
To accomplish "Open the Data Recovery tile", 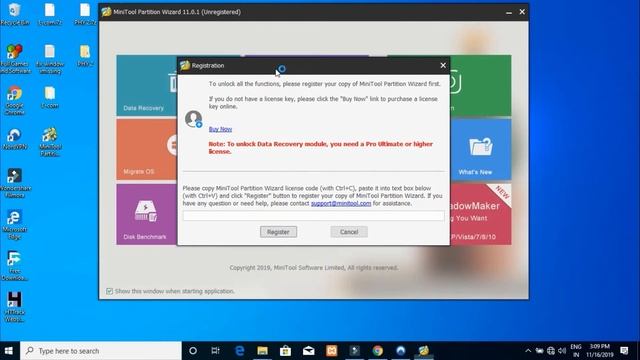I will coord(147,85).
